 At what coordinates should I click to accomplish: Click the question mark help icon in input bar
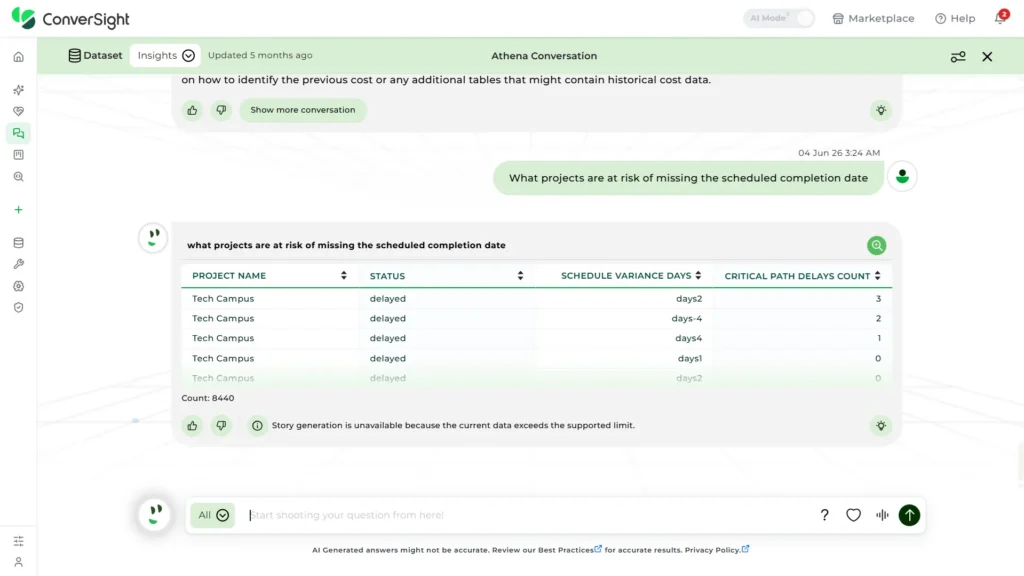(824, 515)
